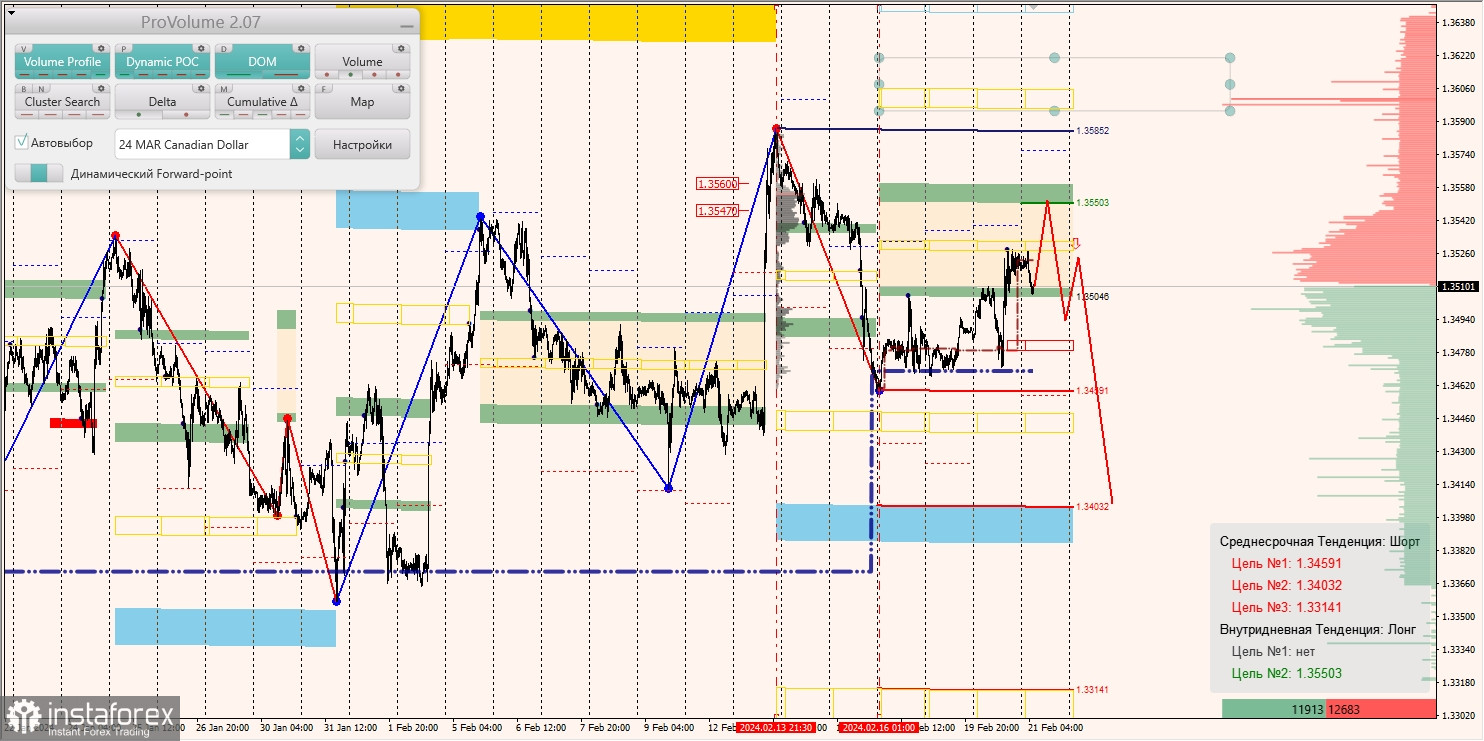Click the red 1.34032 level label
The image size is (1484, 741).
[1093, 507]
